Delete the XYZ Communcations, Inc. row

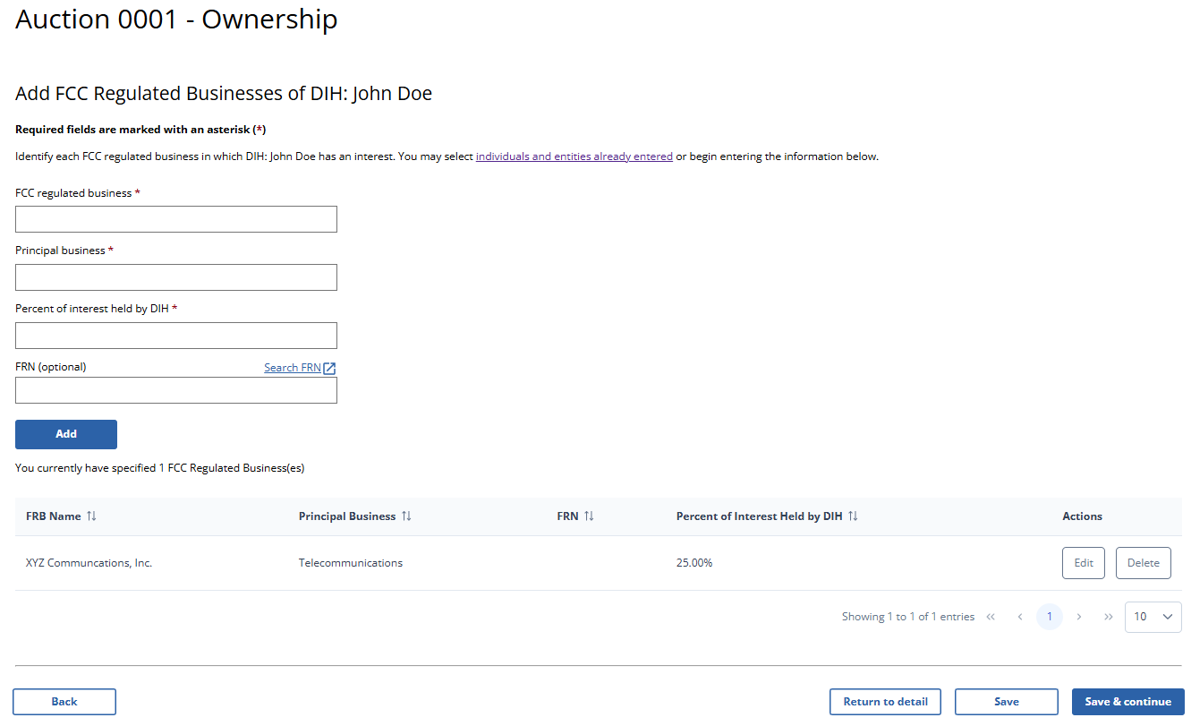tap(1143, 563)
